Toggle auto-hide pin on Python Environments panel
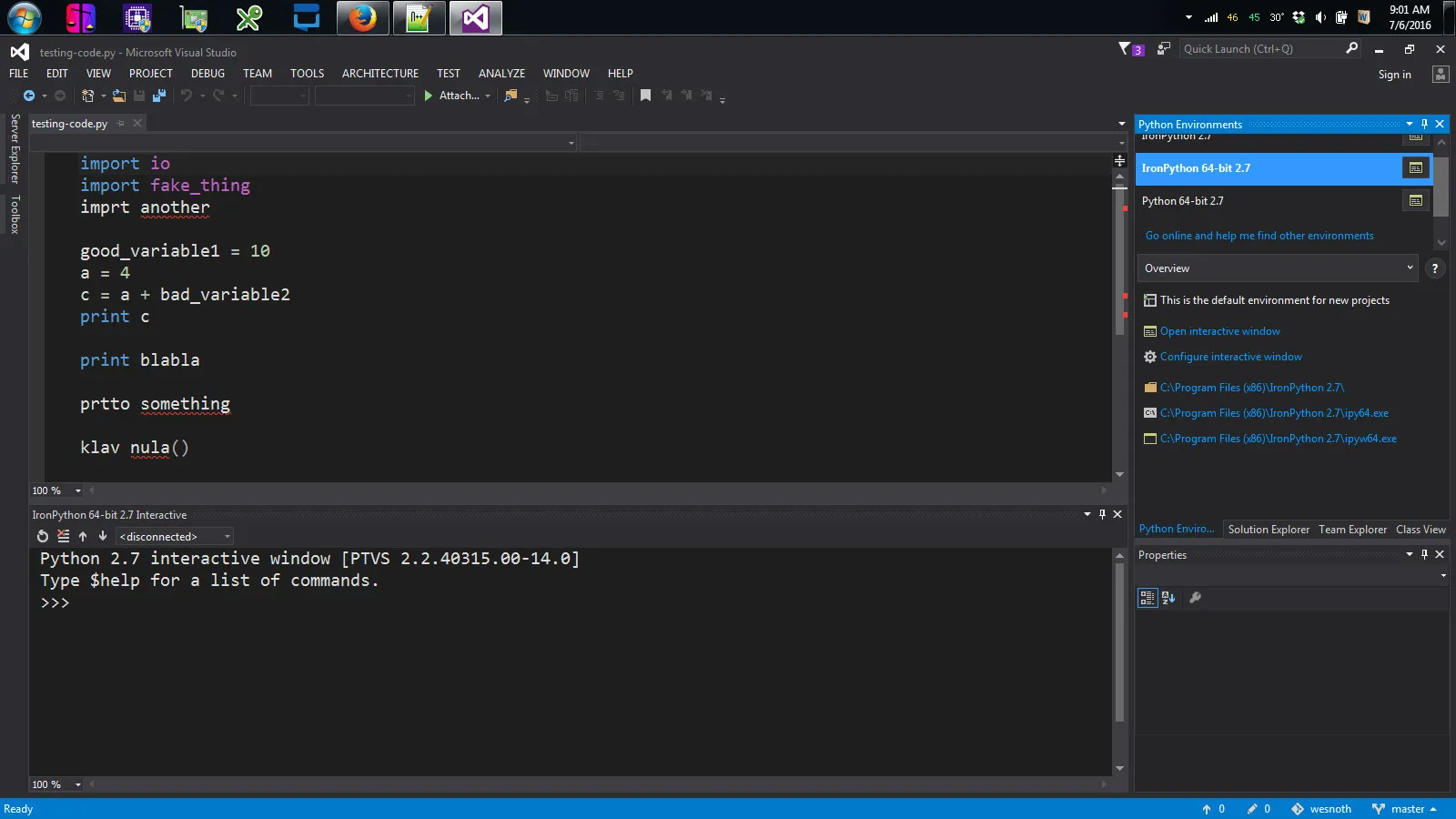This screenshot has height=819, width=1456. click(x=1424, y=124)
